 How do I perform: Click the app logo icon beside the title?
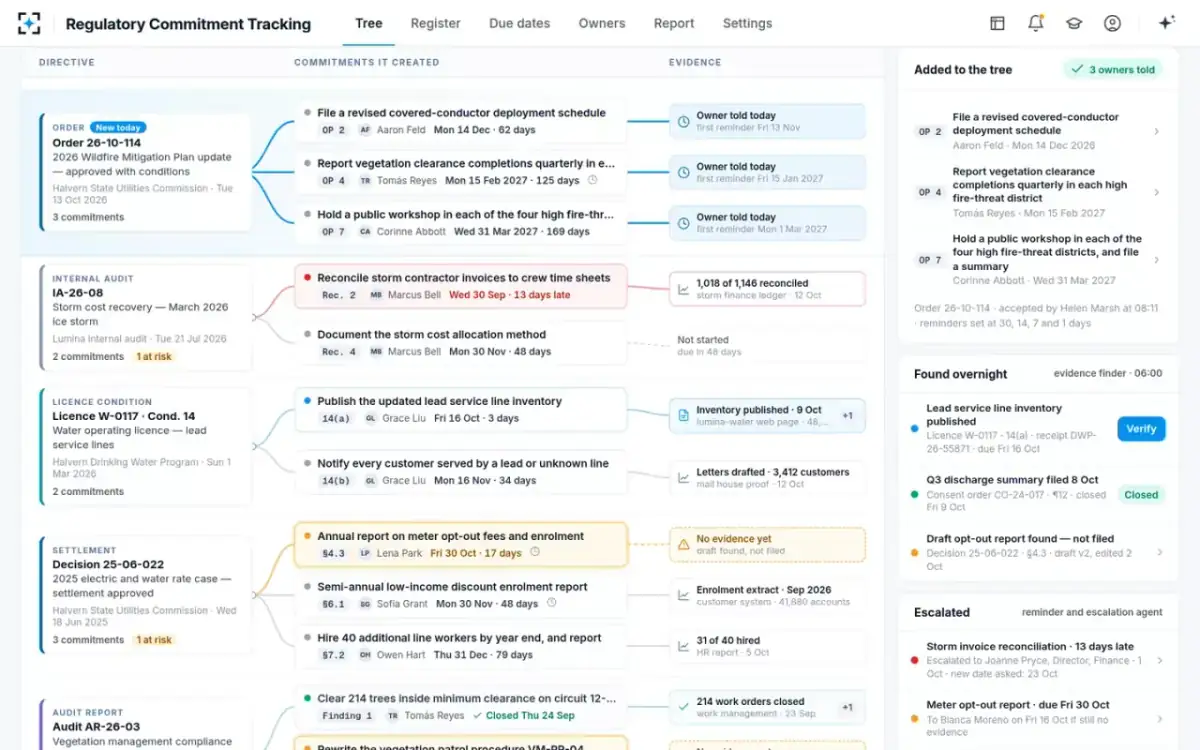(29, 23)
